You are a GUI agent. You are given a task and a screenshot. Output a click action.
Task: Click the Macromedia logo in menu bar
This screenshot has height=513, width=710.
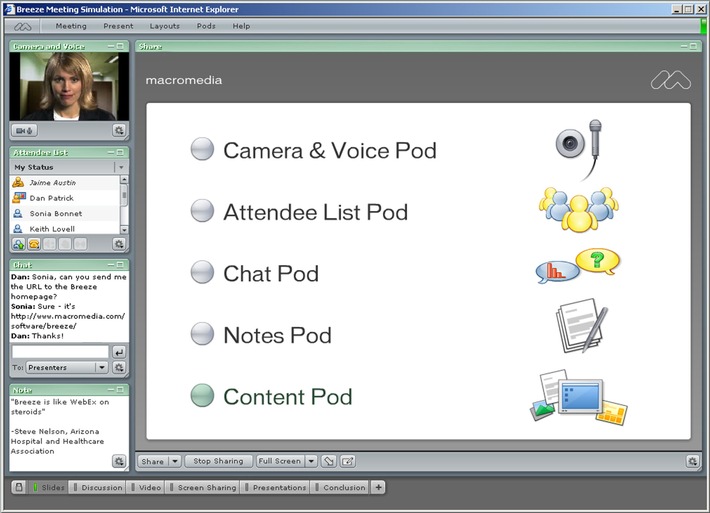click(23, 26)
